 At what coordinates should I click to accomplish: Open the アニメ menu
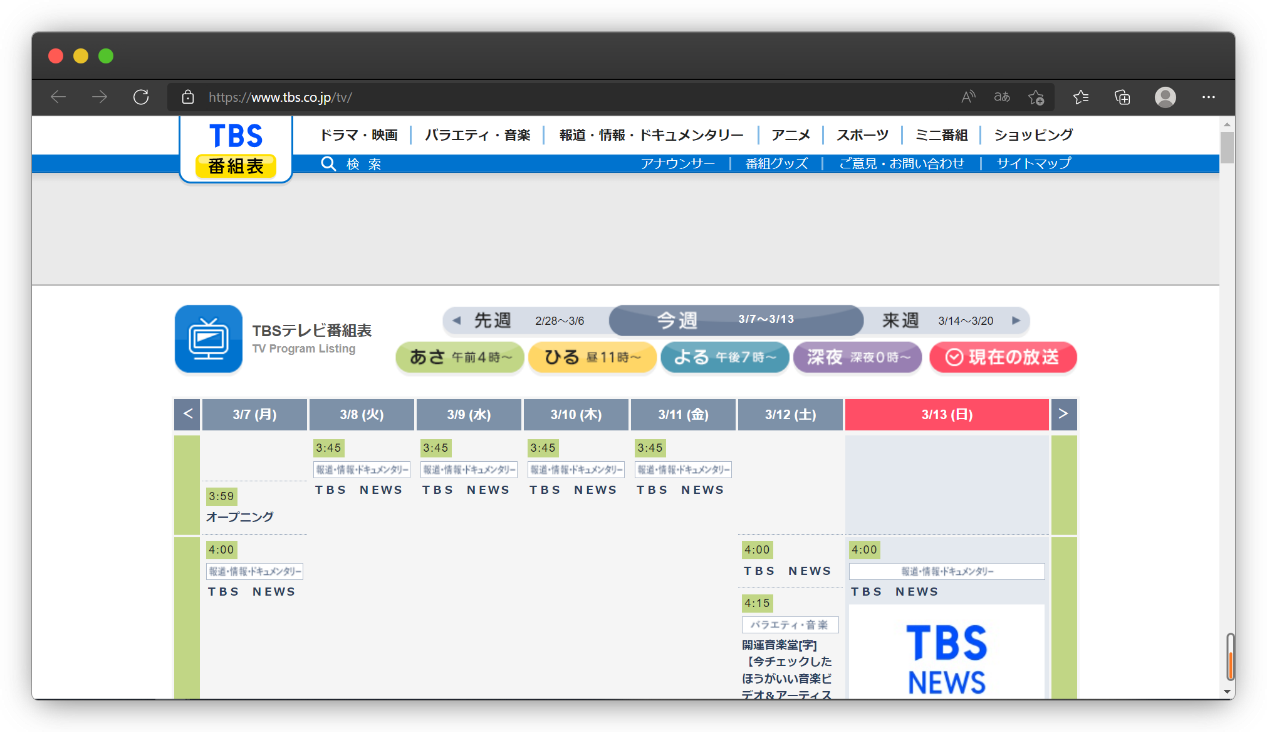(791, 135)
